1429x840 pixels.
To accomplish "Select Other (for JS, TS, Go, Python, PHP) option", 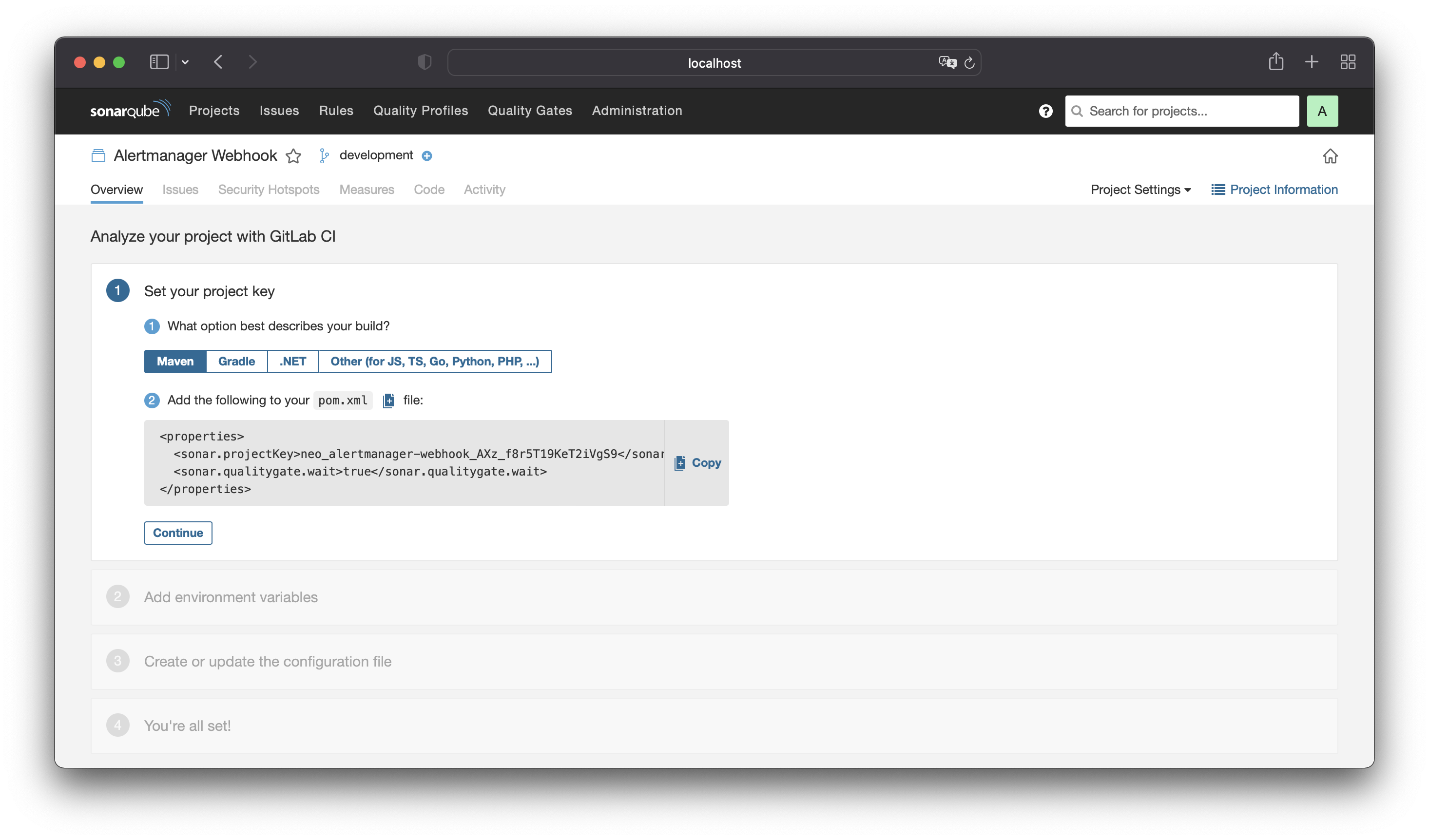I will tap(435, 361).
